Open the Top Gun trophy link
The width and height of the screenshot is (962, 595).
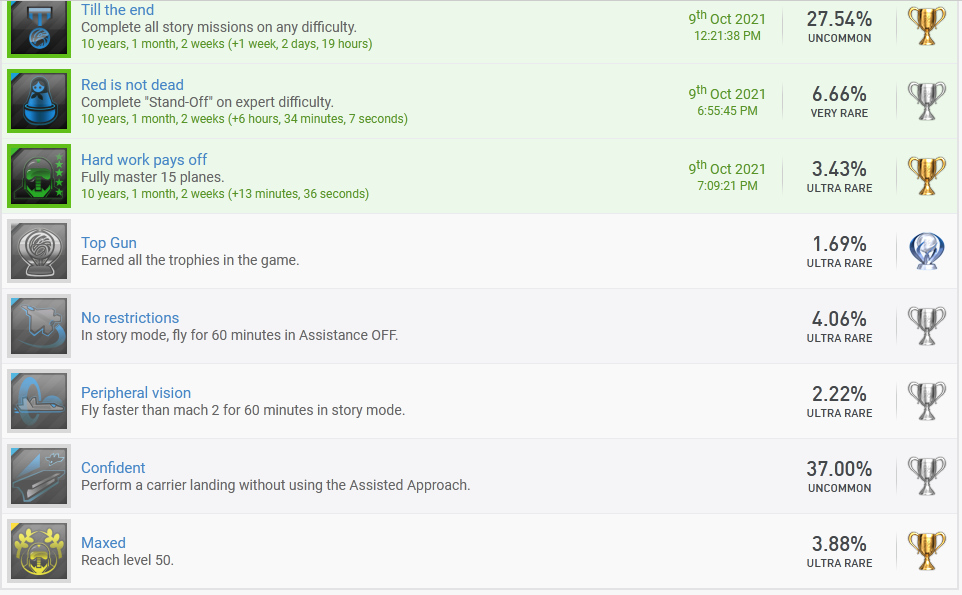pos(109,243)
